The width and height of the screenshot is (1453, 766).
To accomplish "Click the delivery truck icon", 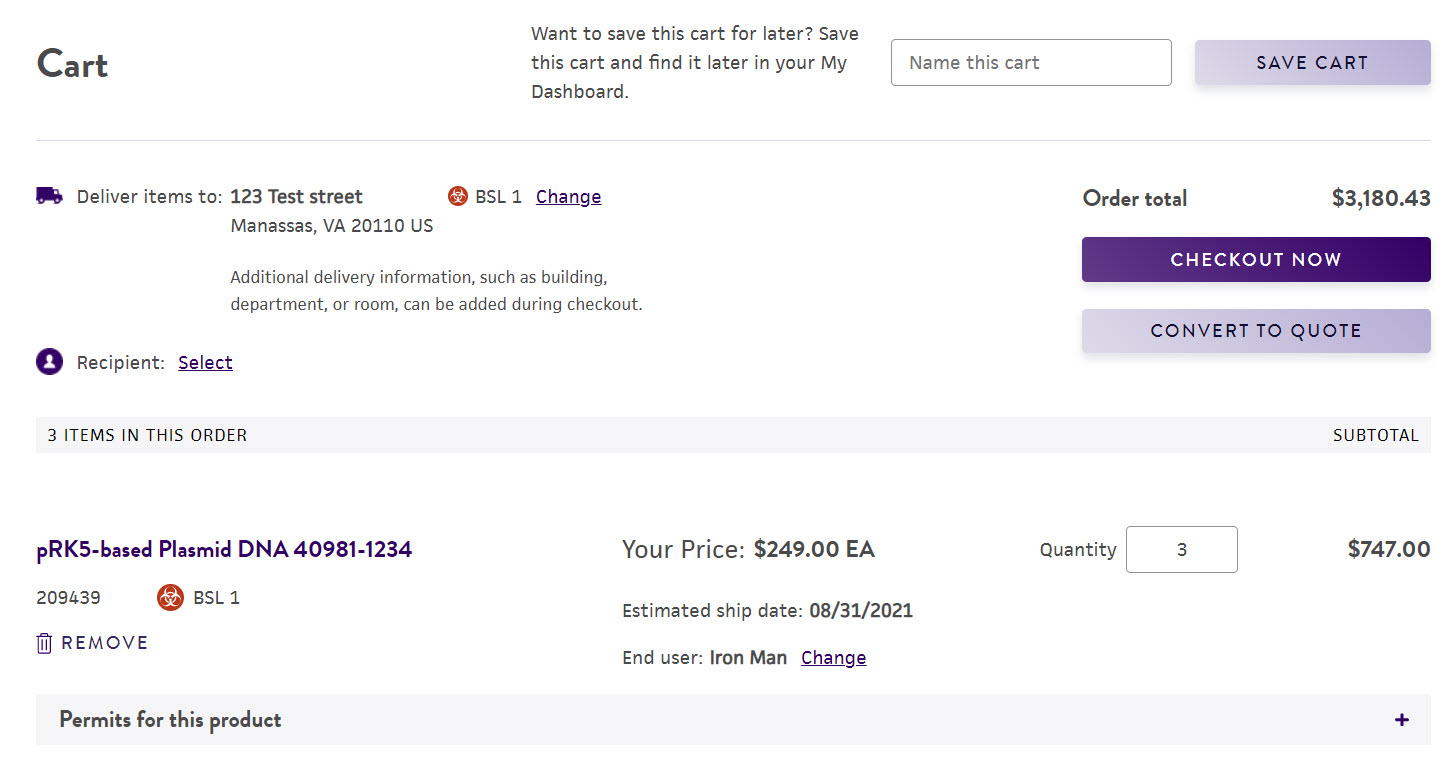I will click(x=49, y=196).
